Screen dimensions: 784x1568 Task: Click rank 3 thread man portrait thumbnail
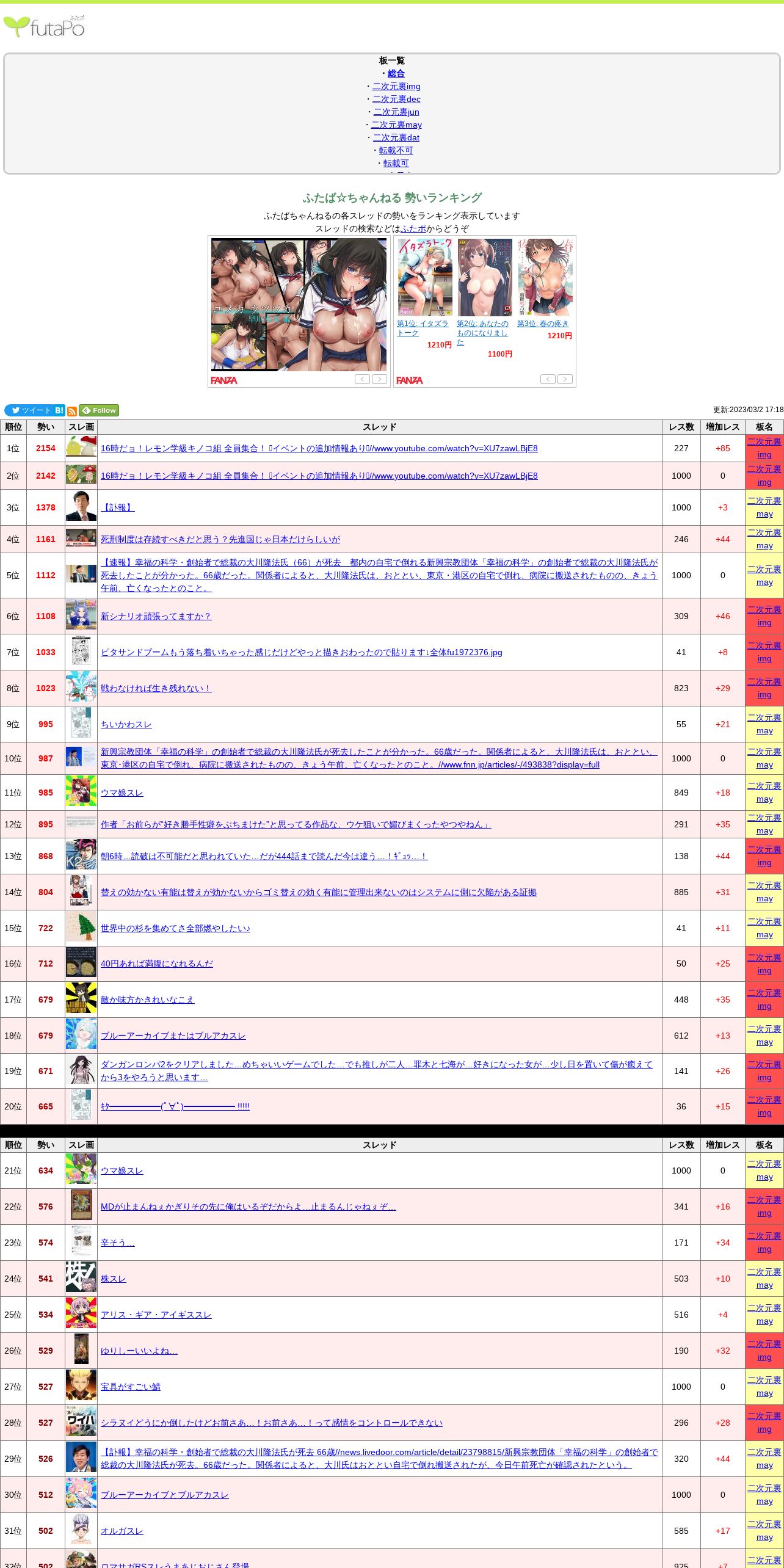tap(81, 506)
